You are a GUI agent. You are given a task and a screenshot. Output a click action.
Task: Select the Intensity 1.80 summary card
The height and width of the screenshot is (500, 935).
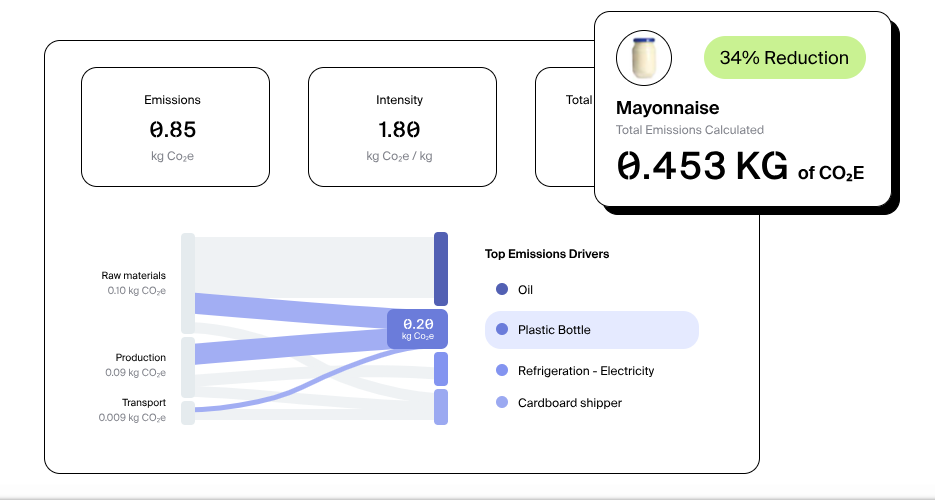click(401, 127)
